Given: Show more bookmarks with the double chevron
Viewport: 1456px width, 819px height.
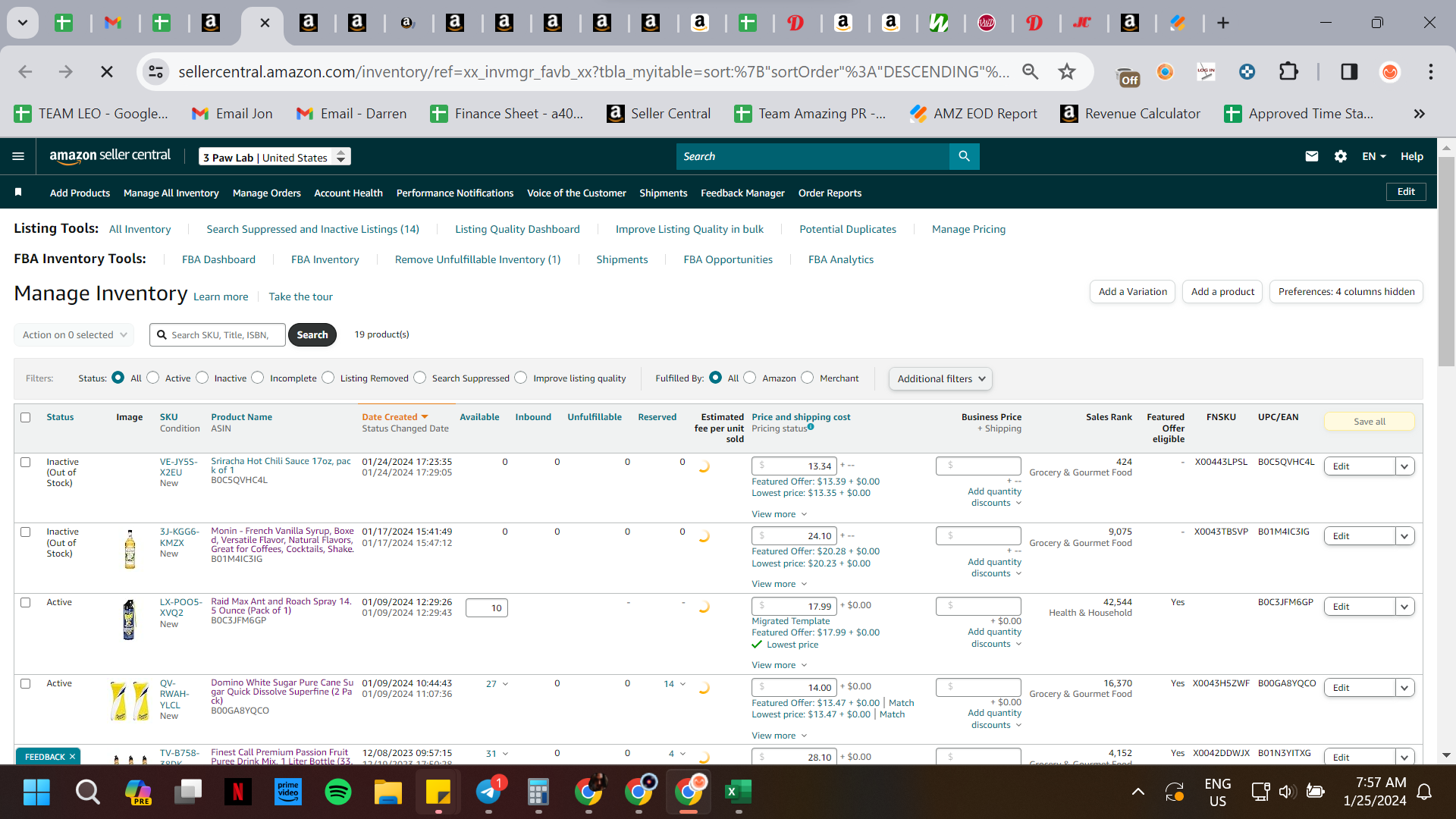Looking at the screenshot, I should click(x=1419, y=114).
